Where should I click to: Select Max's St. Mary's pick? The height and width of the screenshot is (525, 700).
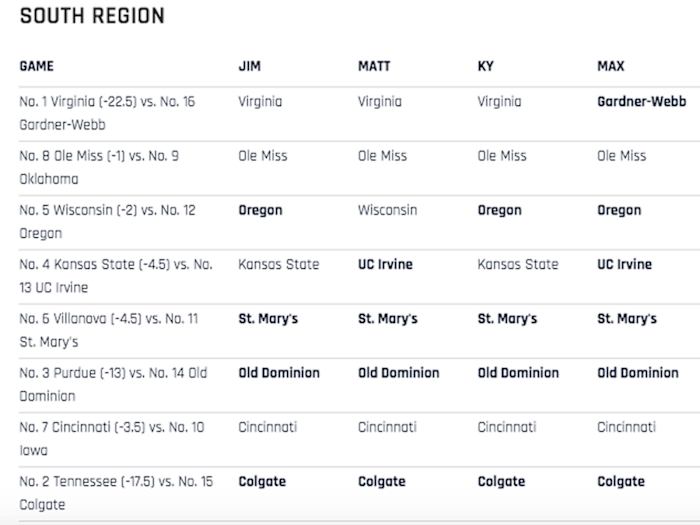[626, 319]
